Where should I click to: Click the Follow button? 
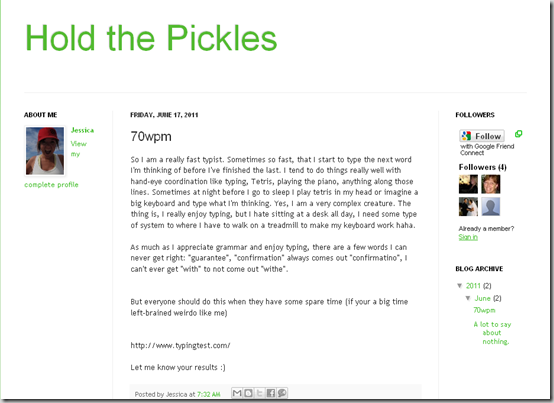482,136
